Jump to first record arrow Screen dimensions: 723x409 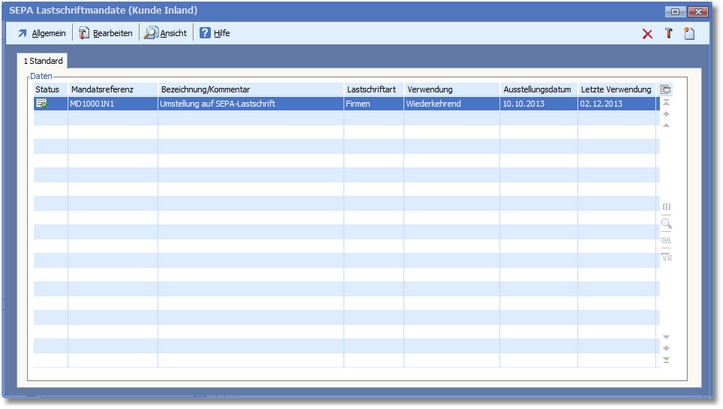coord(666,103)
